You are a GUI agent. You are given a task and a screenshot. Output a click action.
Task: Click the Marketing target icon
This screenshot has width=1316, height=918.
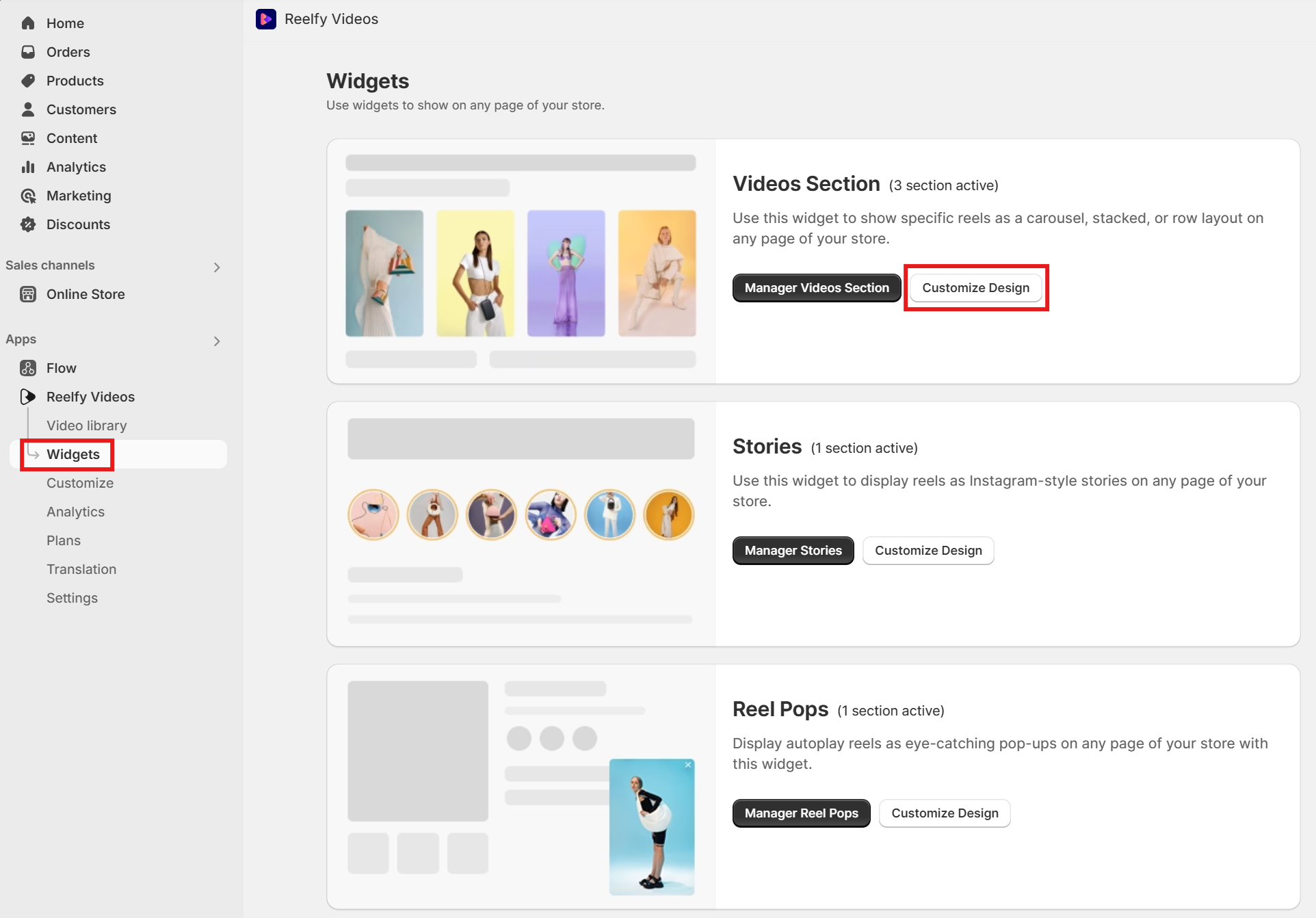point(28,196)
